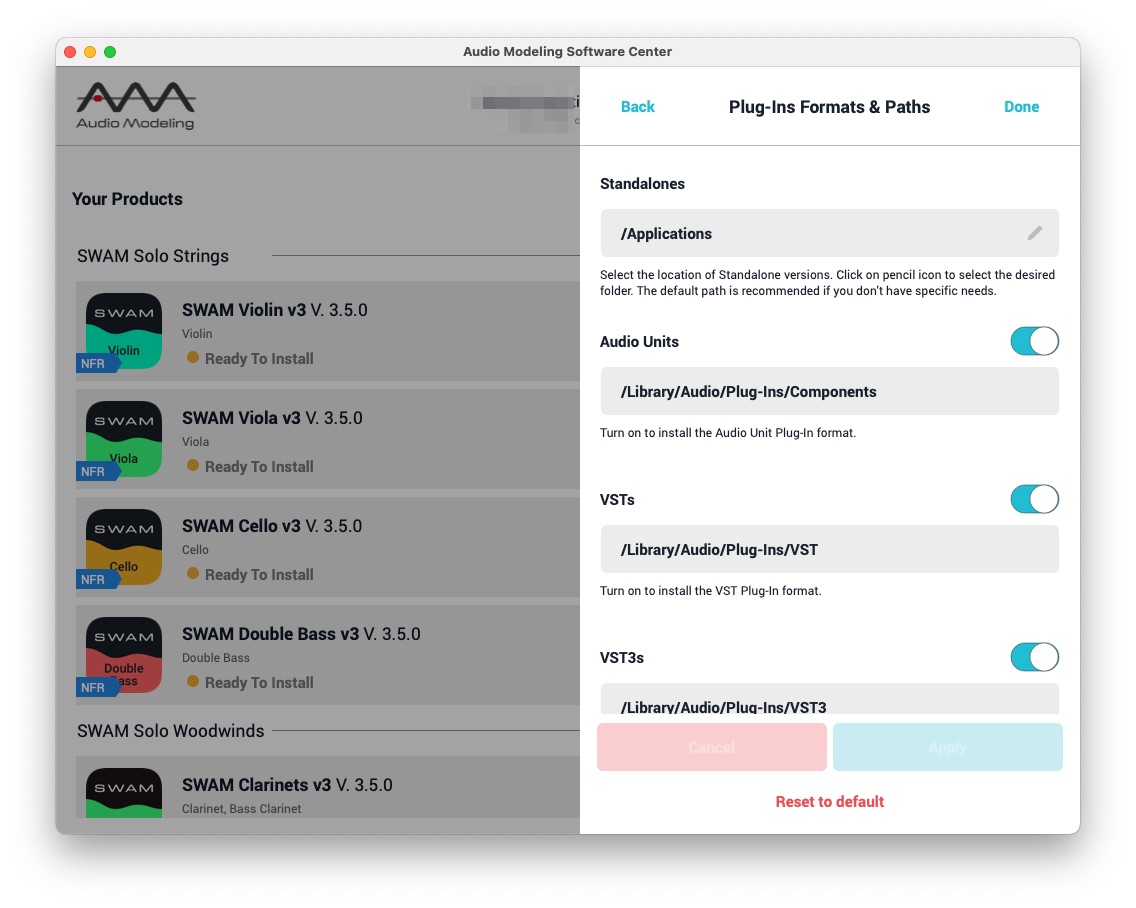Click the Apply button
Screen dimensions: 1136x908
click(948, 747)
